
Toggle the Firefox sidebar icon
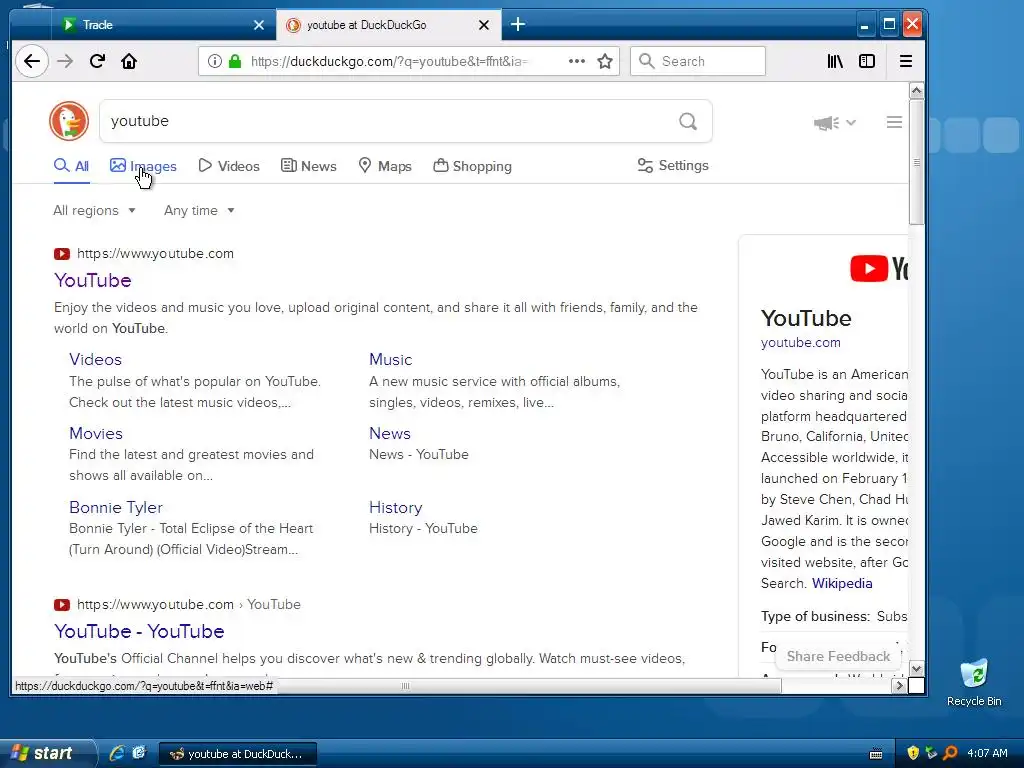point(867,61)
